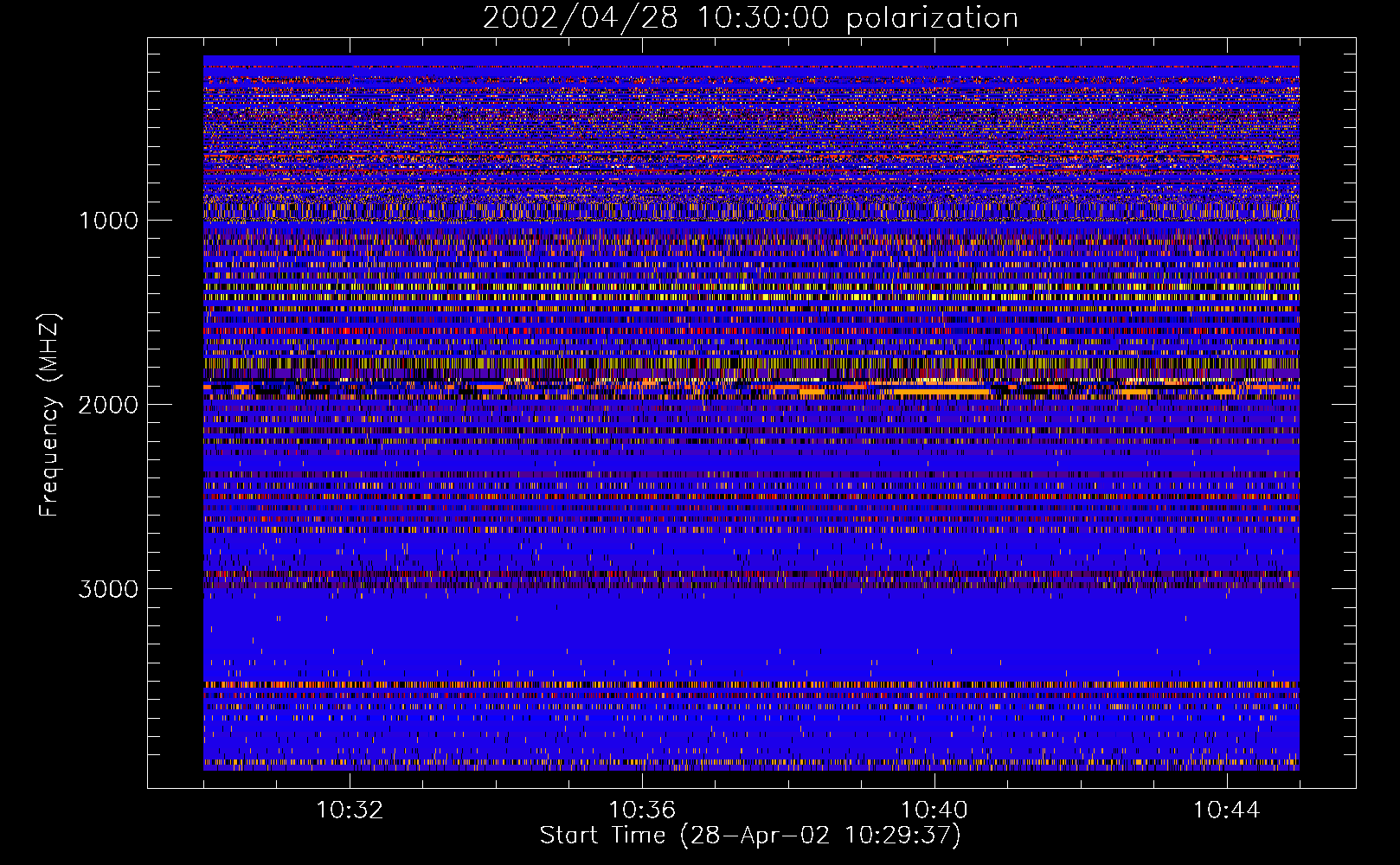Viewport: 1400px width, 865px height.
Task: Select the 10:36 time label
Action: [x=642, y=811]
